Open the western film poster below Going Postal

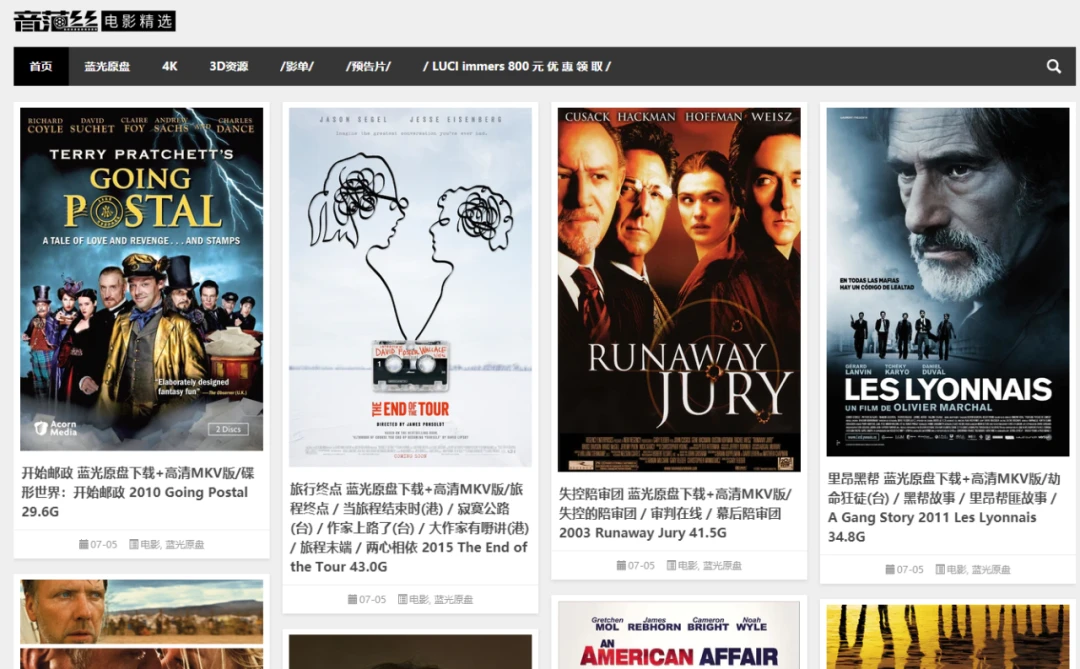point(142,624)
